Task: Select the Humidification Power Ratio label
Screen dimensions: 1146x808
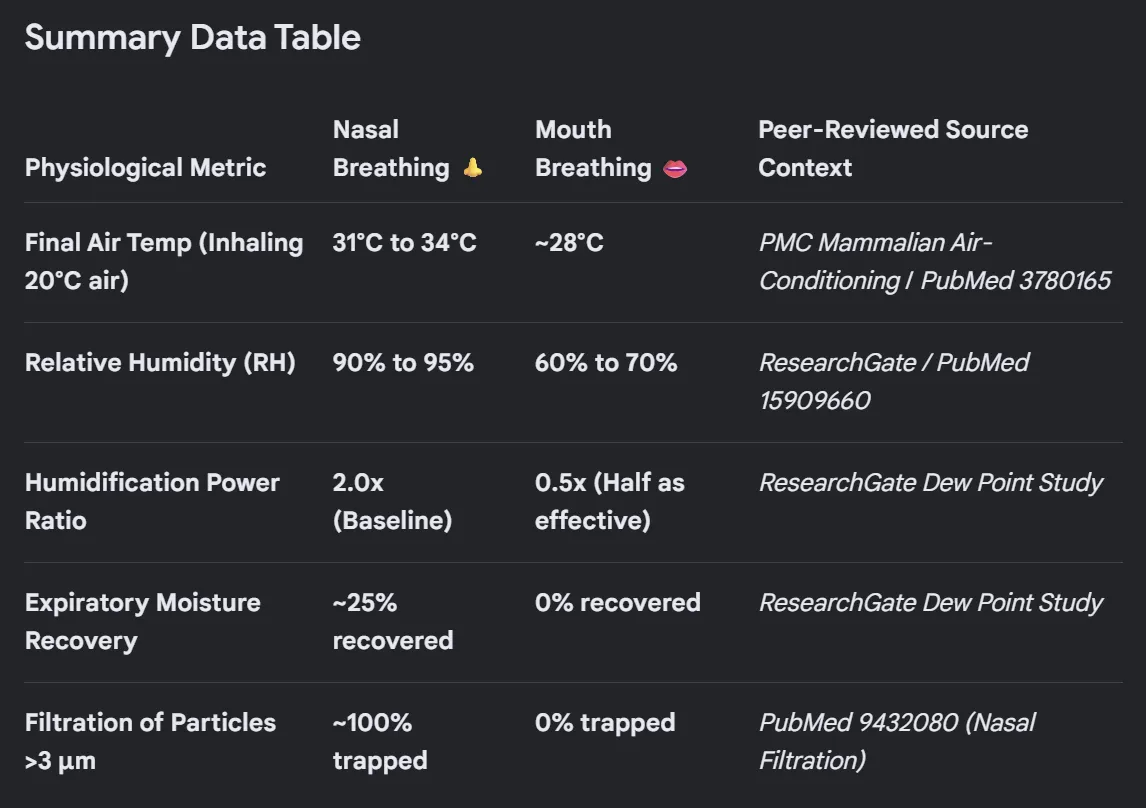Action: point(152,501)
